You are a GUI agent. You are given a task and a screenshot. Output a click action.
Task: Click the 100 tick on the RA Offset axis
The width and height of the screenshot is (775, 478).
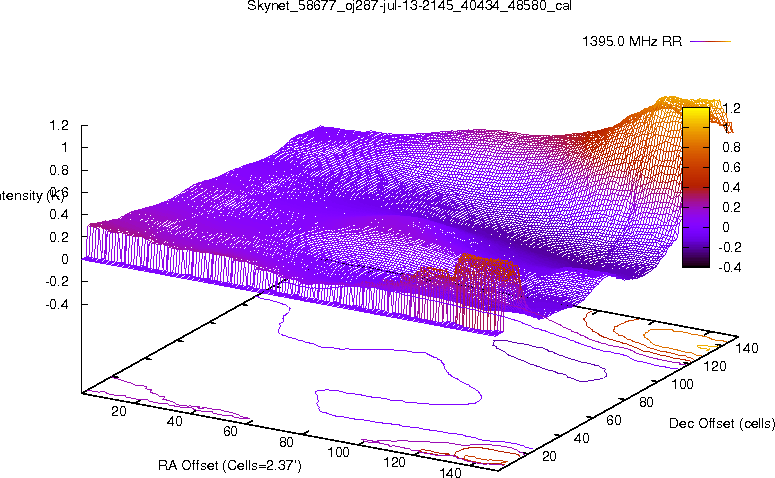[339, 452]
